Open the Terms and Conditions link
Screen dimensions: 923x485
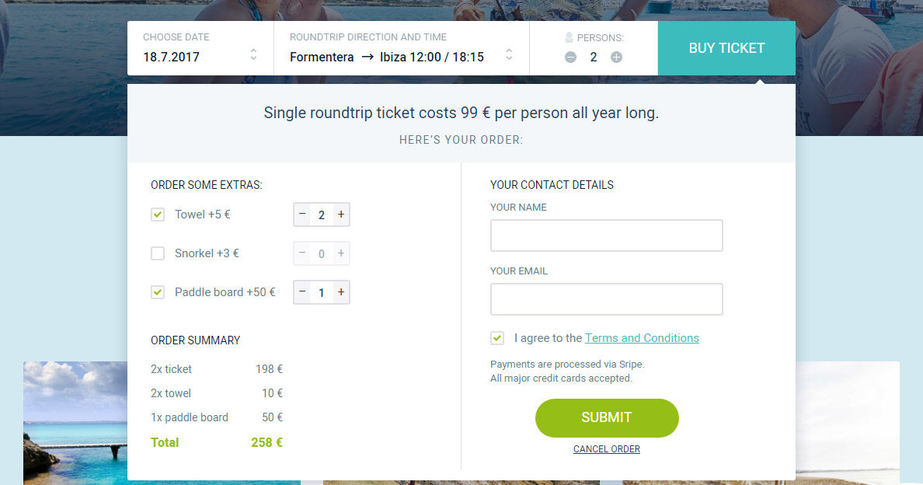642,338
